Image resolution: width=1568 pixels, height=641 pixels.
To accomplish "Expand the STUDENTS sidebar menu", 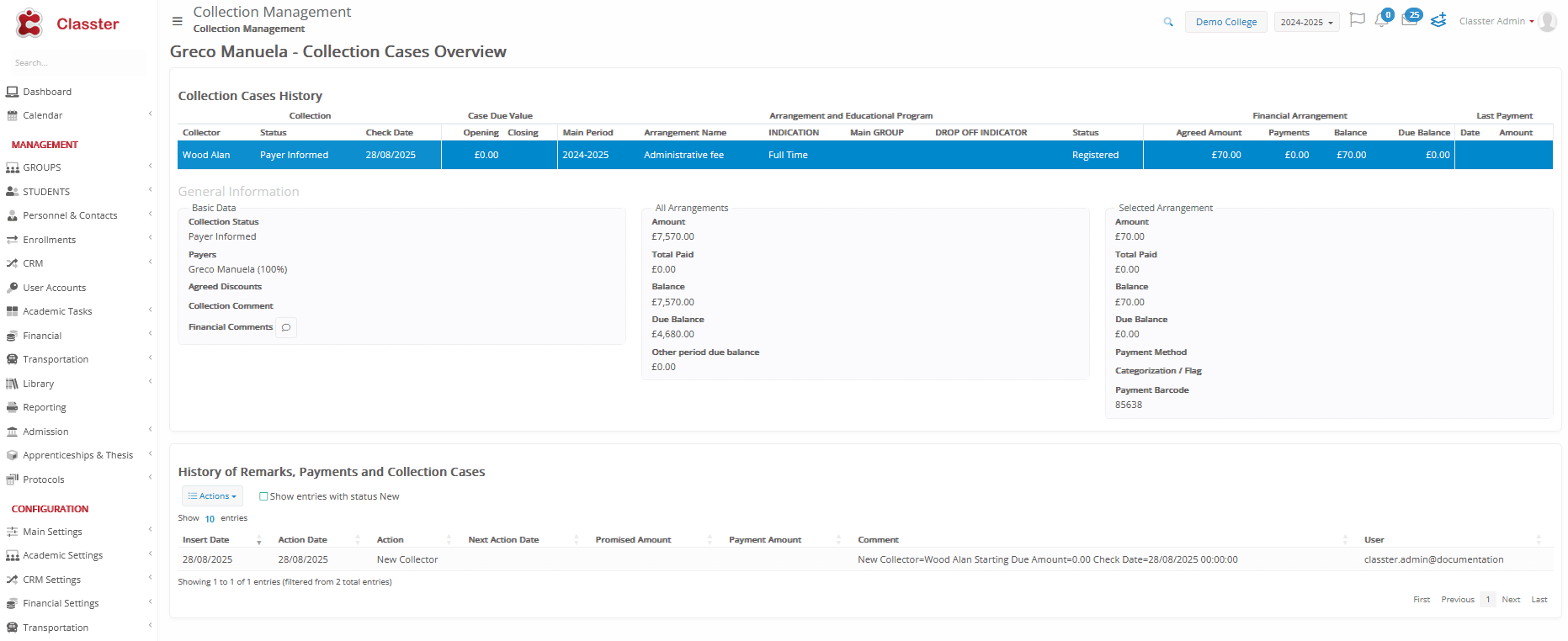I will [x=46, y=192].
